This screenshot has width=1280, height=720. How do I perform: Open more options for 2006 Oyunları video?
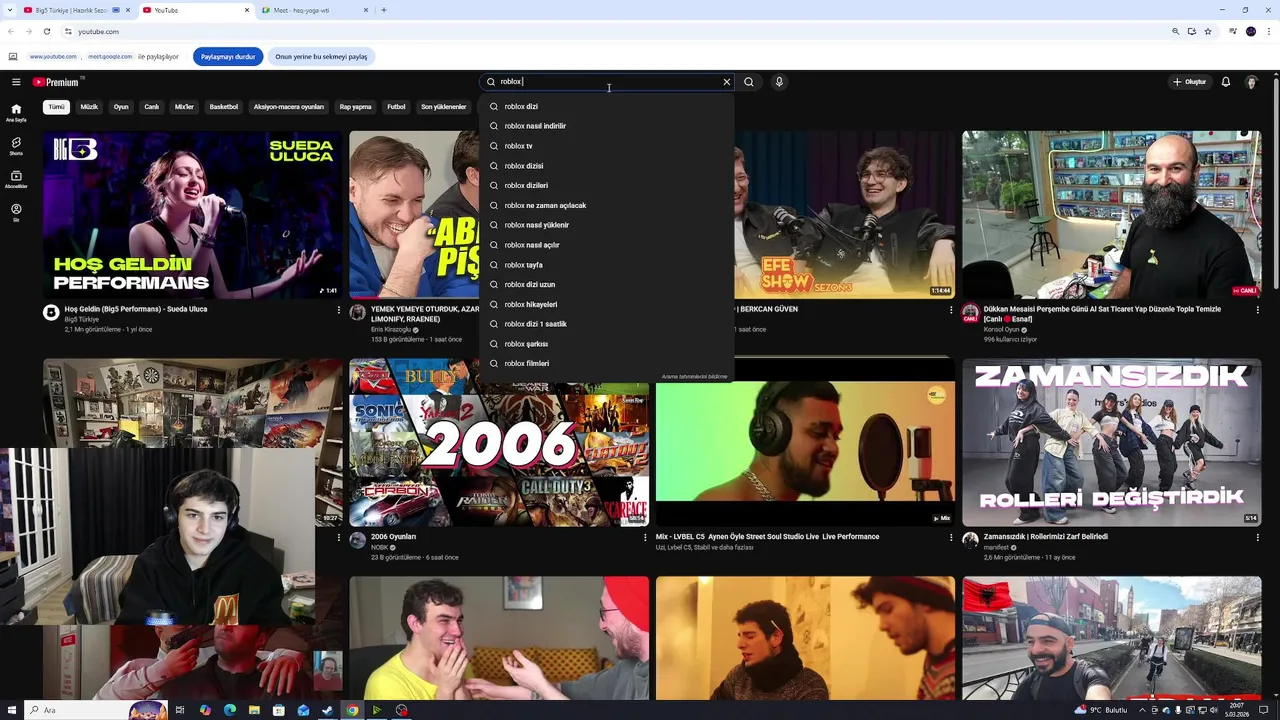(645, 537)
